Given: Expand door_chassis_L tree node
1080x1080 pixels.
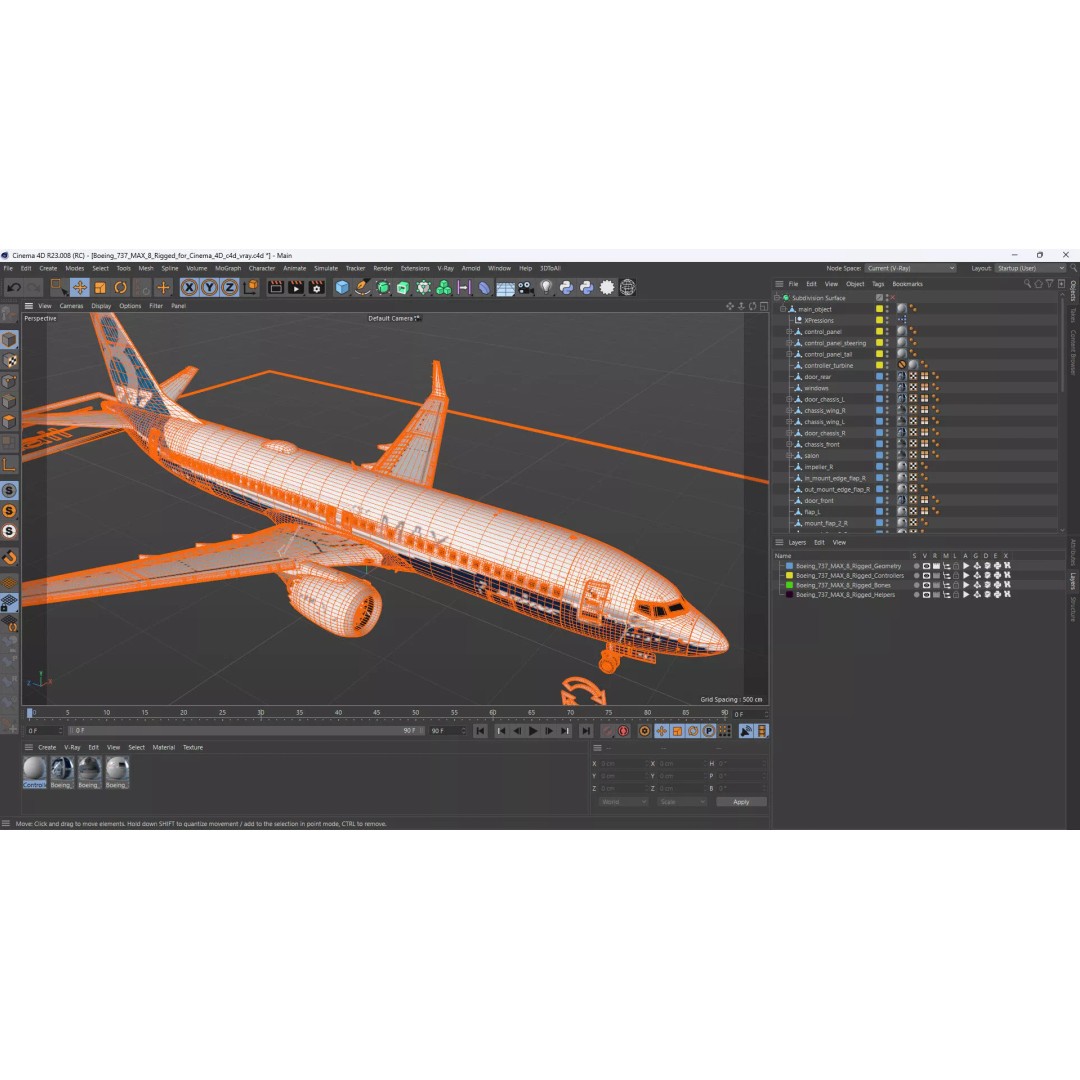Looking at the screenshot, I should tap(789, 399).
